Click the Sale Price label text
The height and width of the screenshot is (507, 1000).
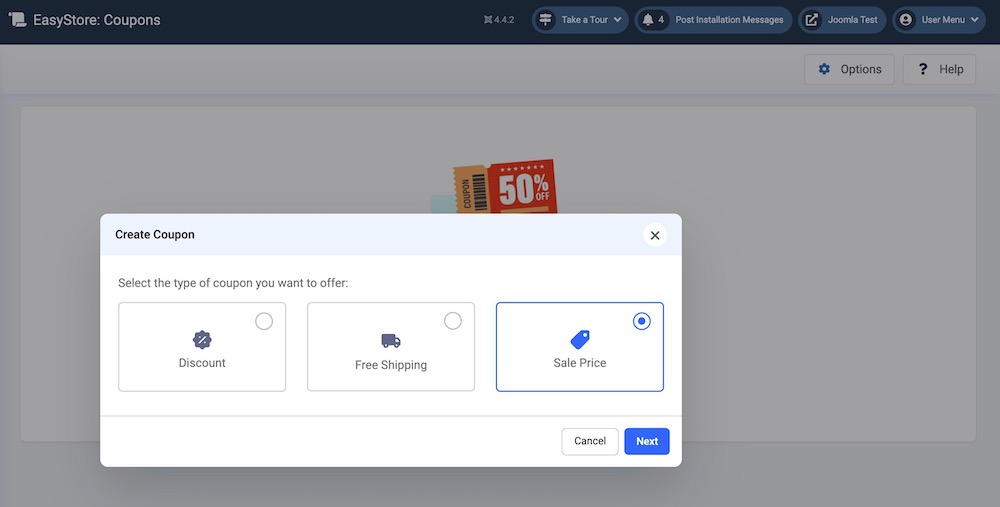[x=580, y=363]
